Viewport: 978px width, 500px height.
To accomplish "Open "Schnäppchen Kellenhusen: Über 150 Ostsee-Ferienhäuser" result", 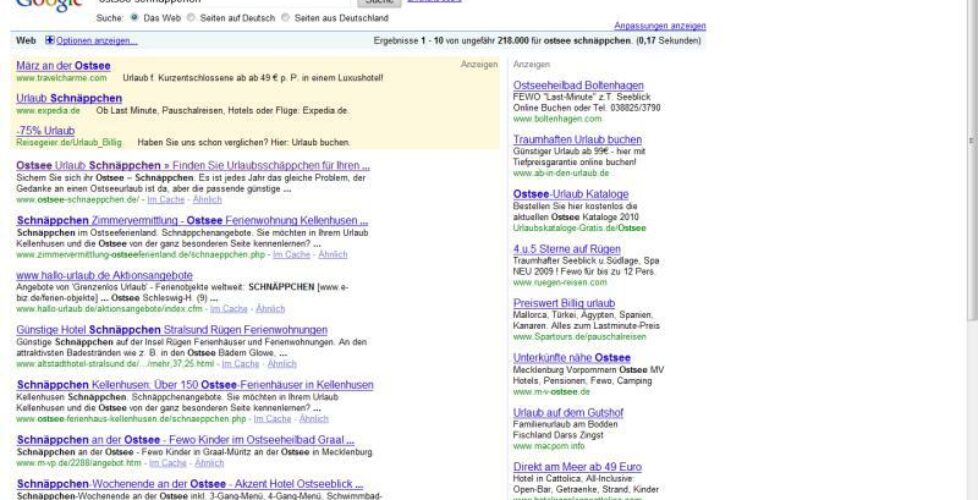I will [x=195, y=385].
